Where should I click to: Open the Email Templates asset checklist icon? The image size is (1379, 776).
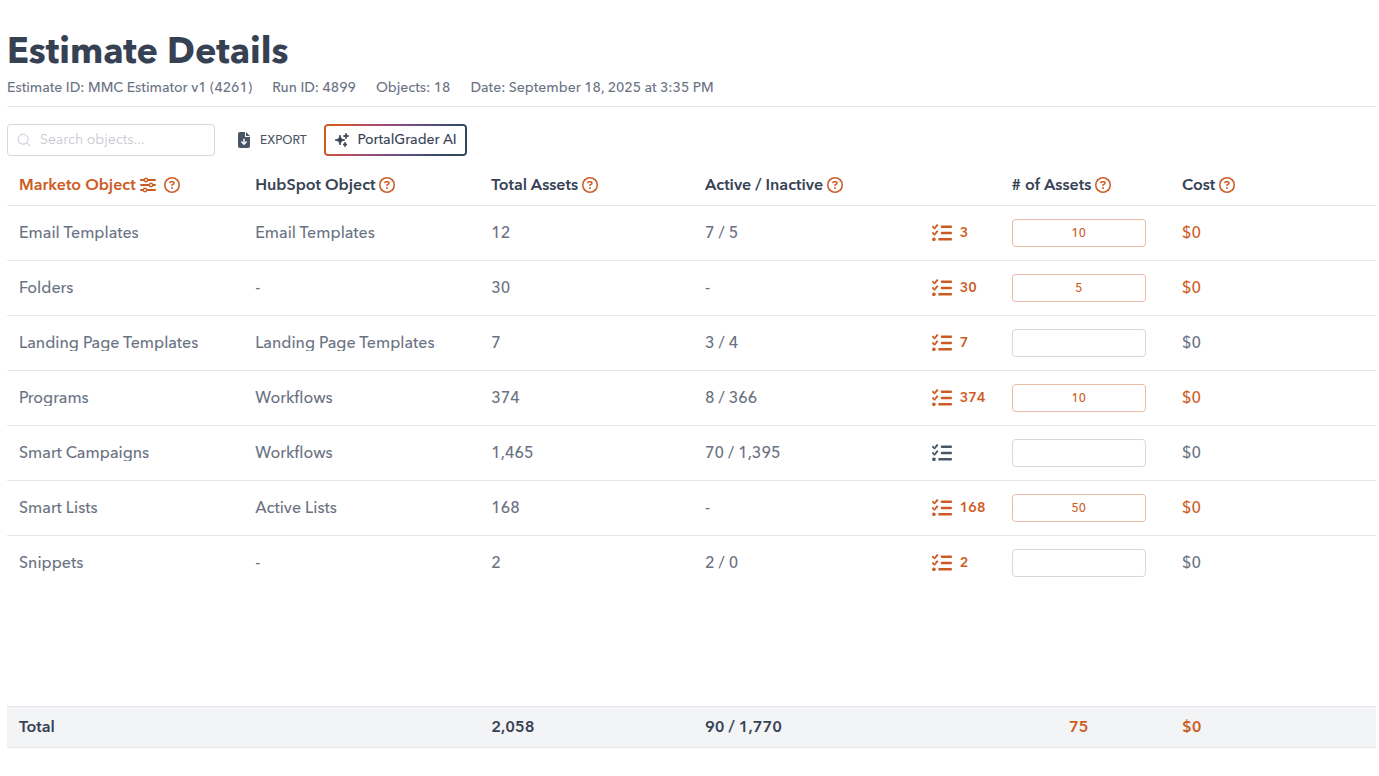click(941, 233)
